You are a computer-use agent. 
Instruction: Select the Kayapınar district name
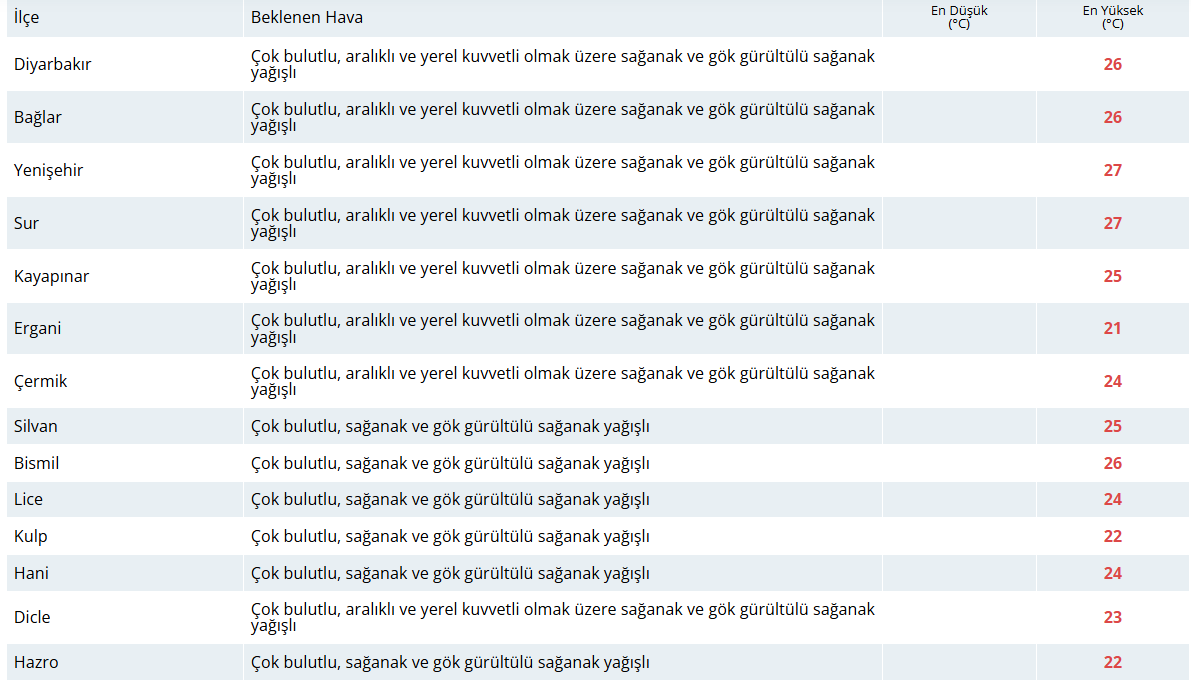[x=52, y=276]
